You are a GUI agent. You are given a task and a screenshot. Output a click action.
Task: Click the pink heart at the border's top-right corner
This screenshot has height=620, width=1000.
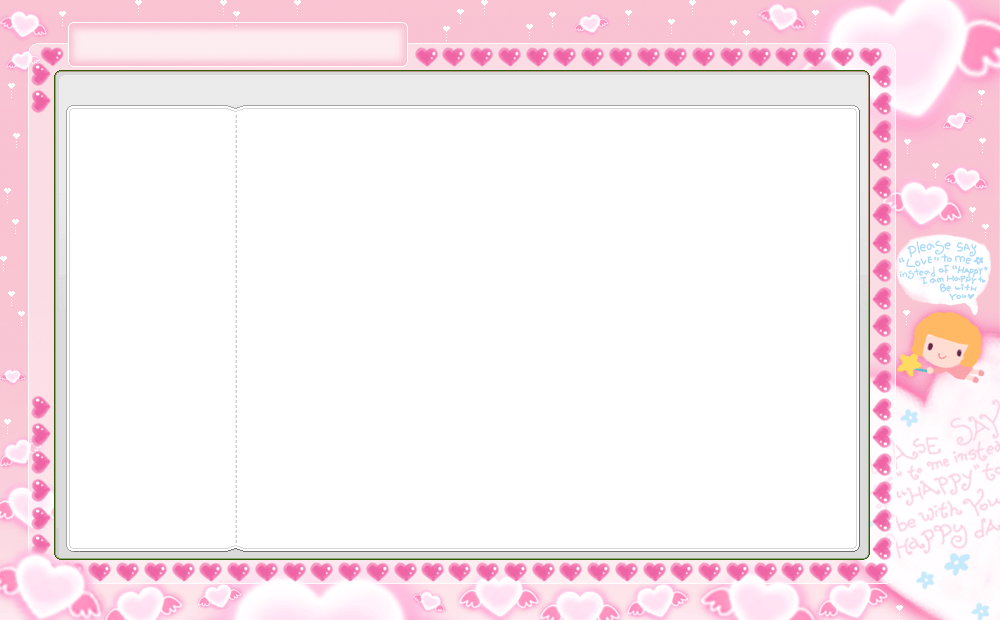[x=870, y=56]
